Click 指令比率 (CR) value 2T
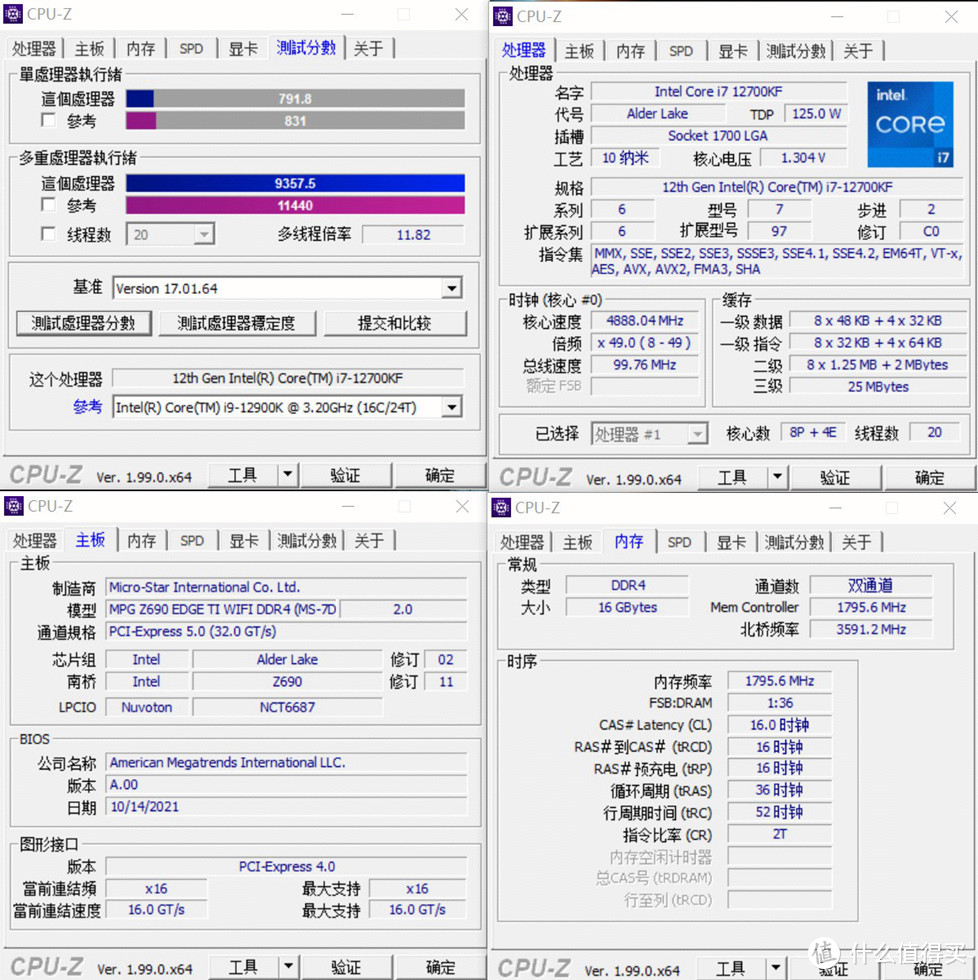The height and width of the screenshot is (980, 978). pyautogui.click(x=779, y=834)
